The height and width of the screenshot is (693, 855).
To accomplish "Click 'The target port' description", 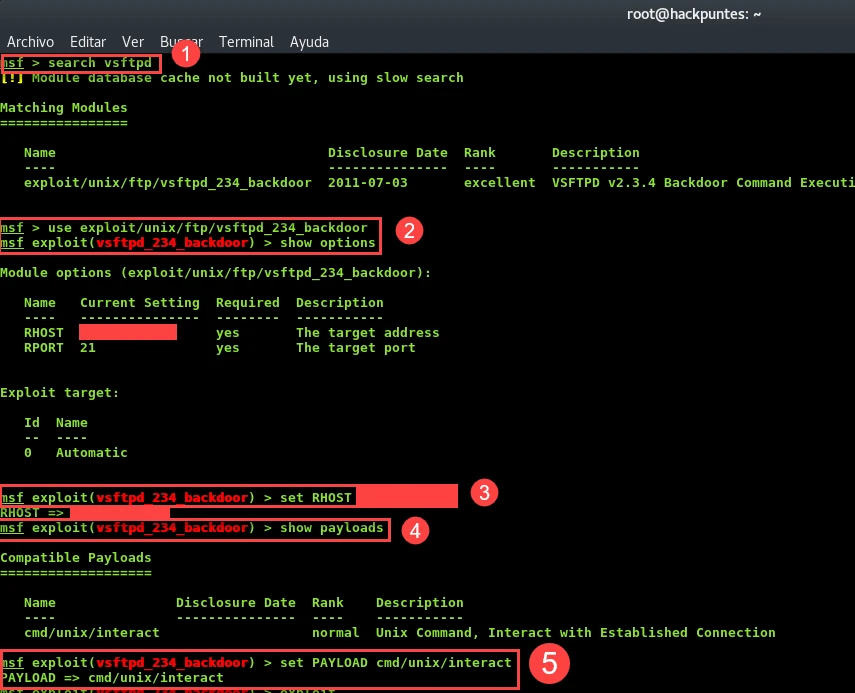I will click(x=356, y=348).
